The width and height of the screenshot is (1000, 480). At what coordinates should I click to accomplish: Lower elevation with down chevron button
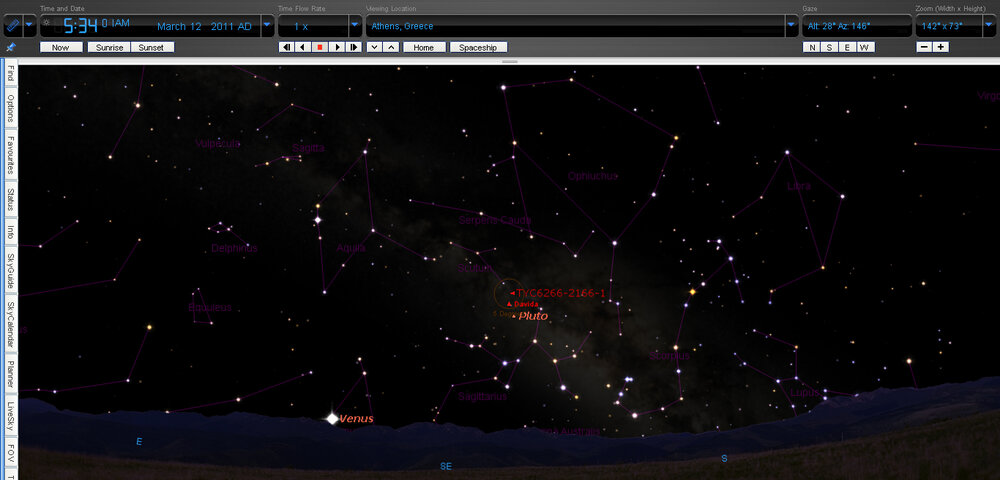click(374, 47)
